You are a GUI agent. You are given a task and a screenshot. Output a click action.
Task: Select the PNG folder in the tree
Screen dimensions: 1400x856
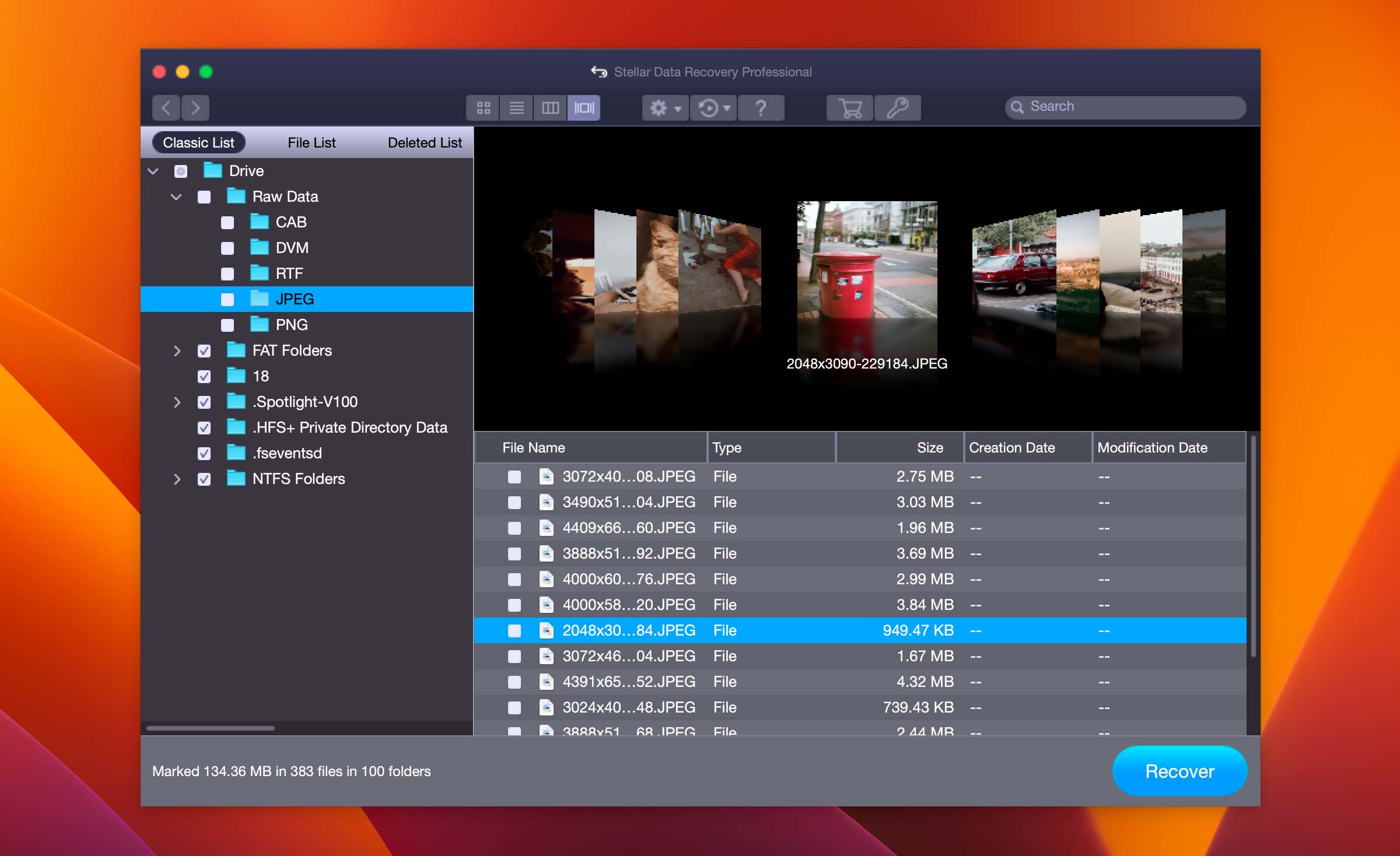307,325
